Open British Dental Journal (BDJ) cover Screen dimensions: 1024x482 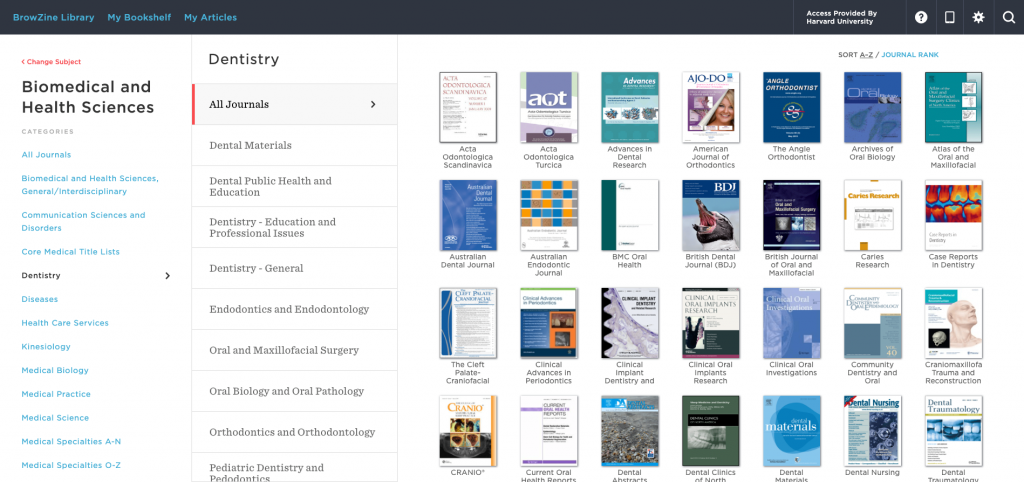(x=711, y=216)
